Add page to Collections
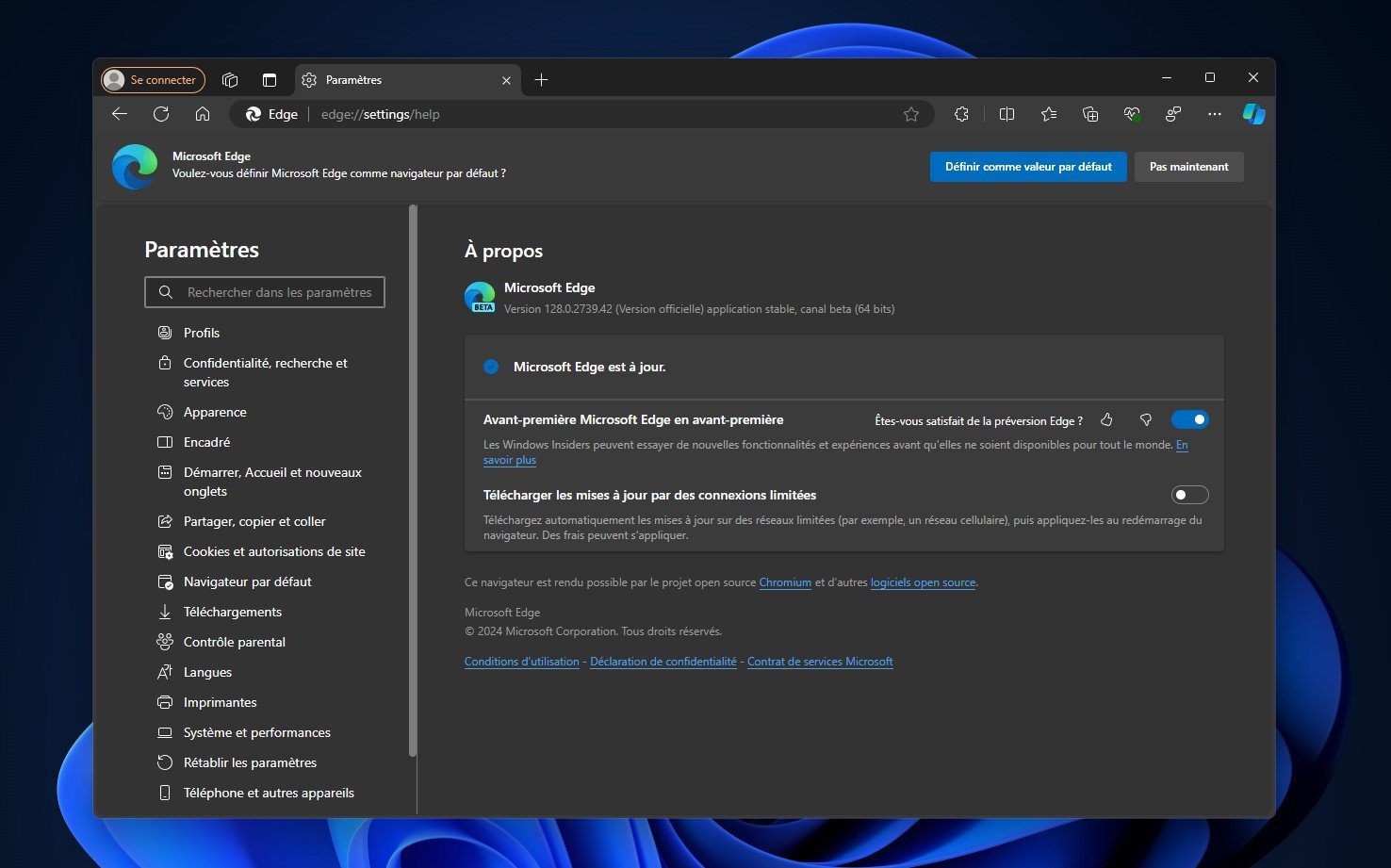The height and width of the screenshot is (868, 1391). click(x=1090, y=113)
